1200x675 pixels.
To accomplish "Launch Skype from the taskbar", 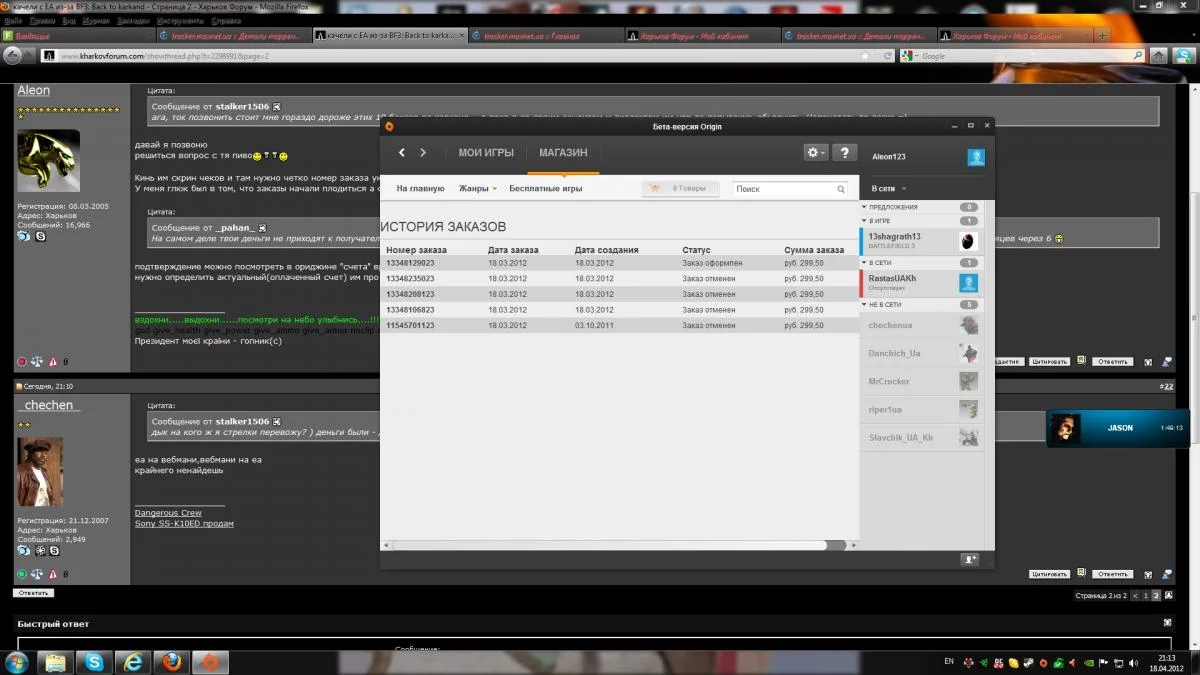I will pos(94,662).
